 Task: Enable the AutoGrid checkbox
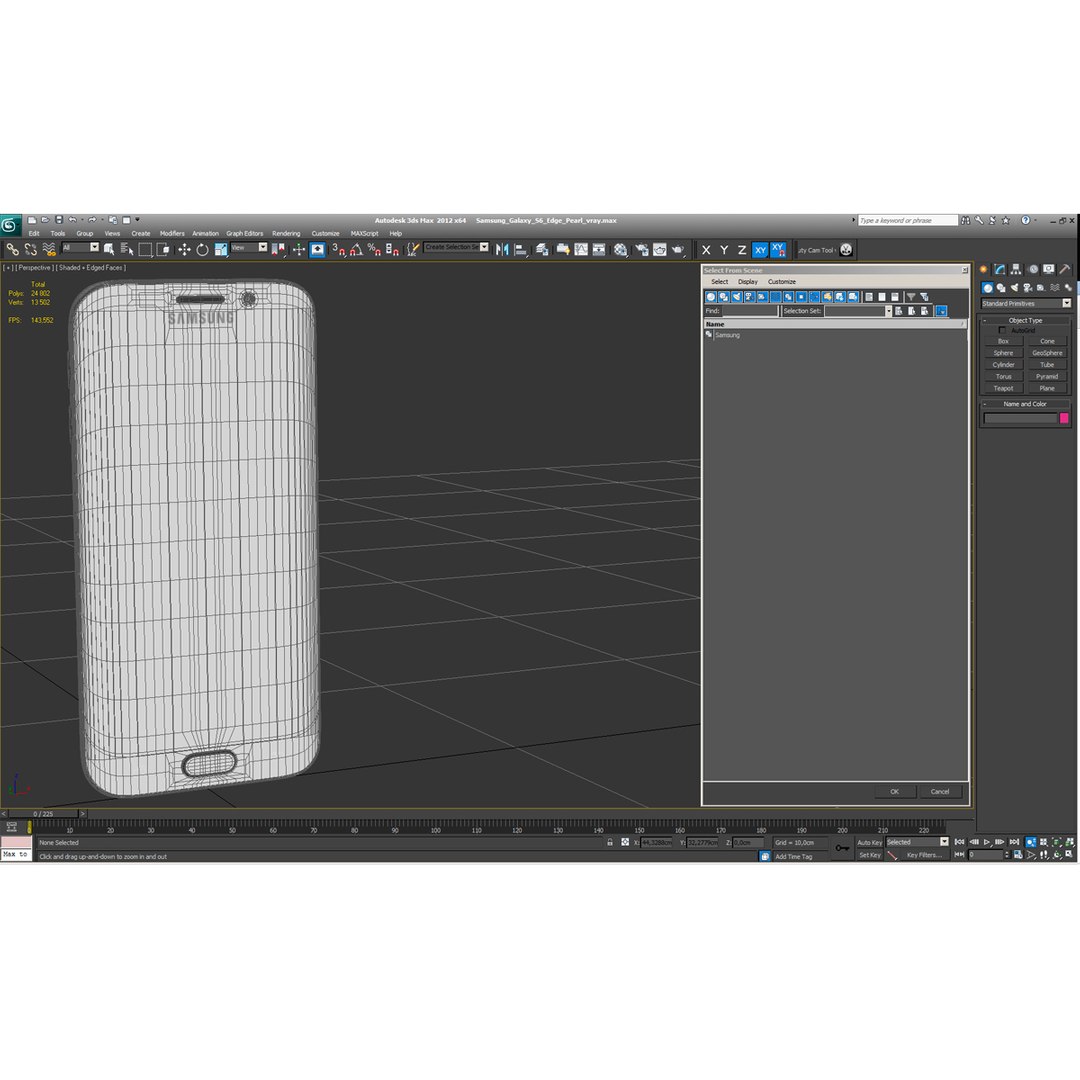(x=1002, y=330)
